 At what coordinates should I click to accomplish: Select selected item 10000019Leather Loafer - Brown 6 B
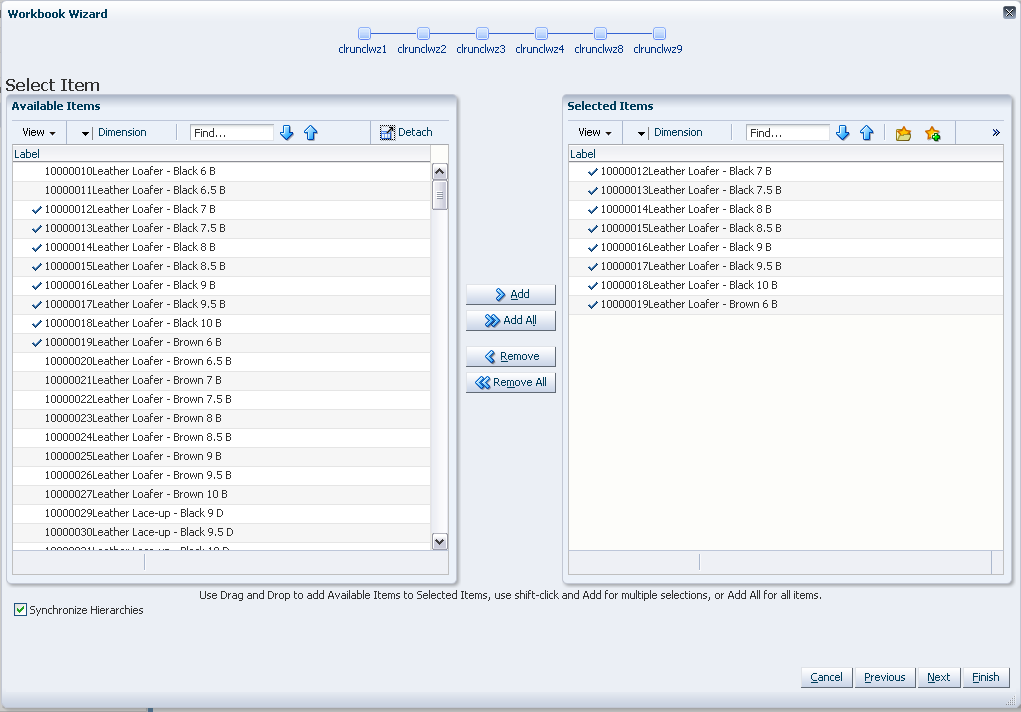click(x=786, y=304)
